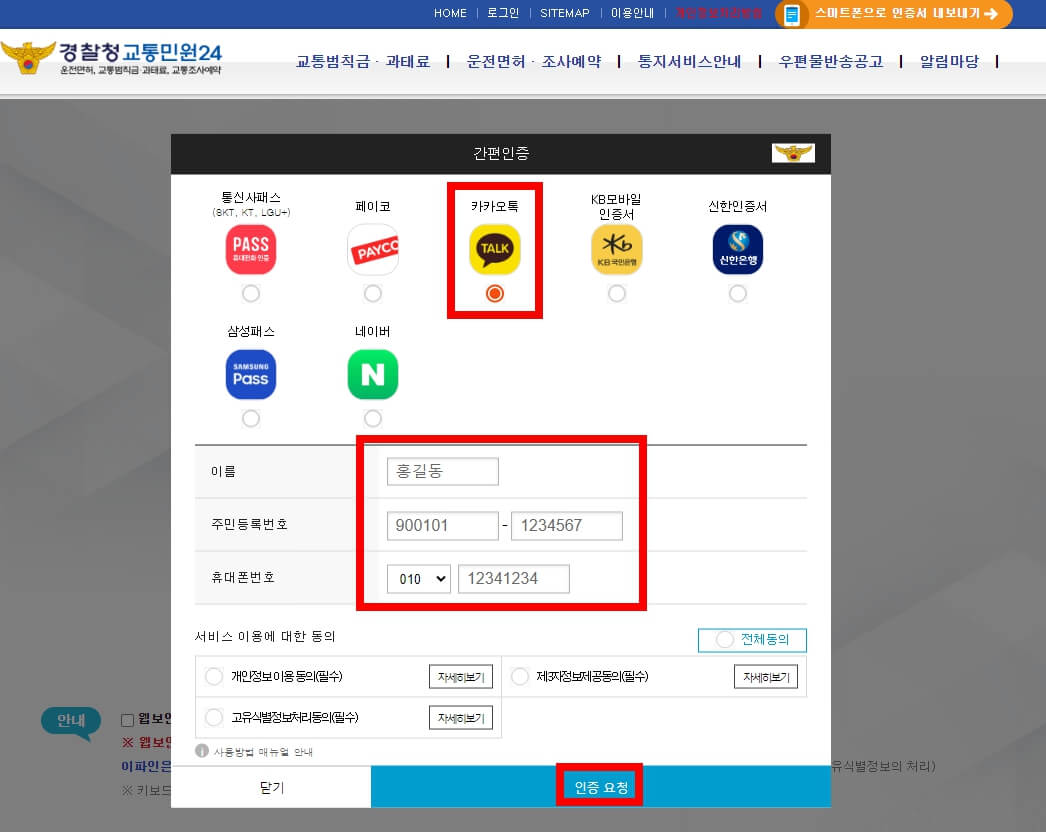Expand 자세히보기 for 고유식별정보처리동의
Screen dimensions: 1046x832
click(459, 717)
